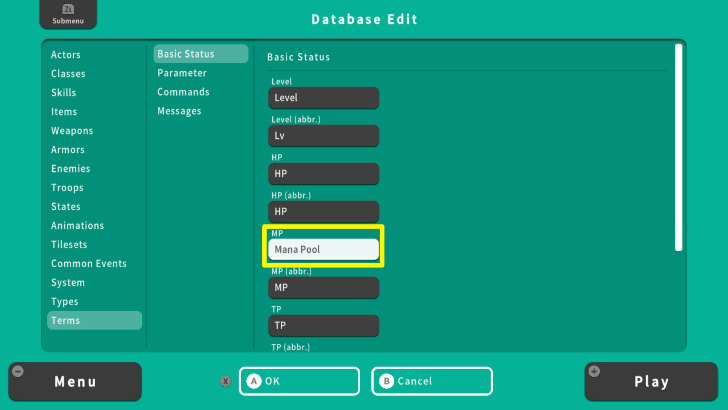The height and width of the screenshot is (410, 728).
Task: Go to the Tilesets category
Action: click(x=69, y=245)
